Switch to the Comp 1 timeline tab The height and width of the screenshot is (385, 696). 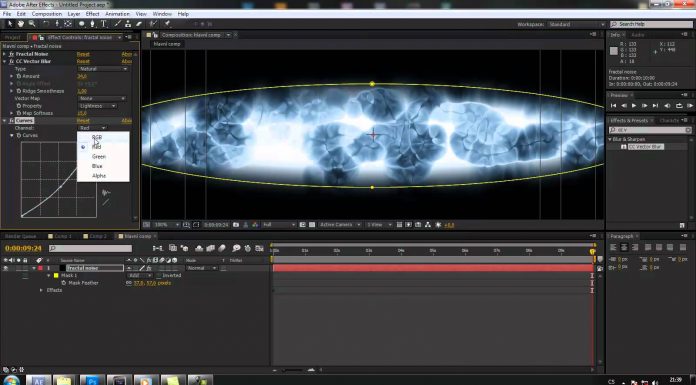(60, 236)
